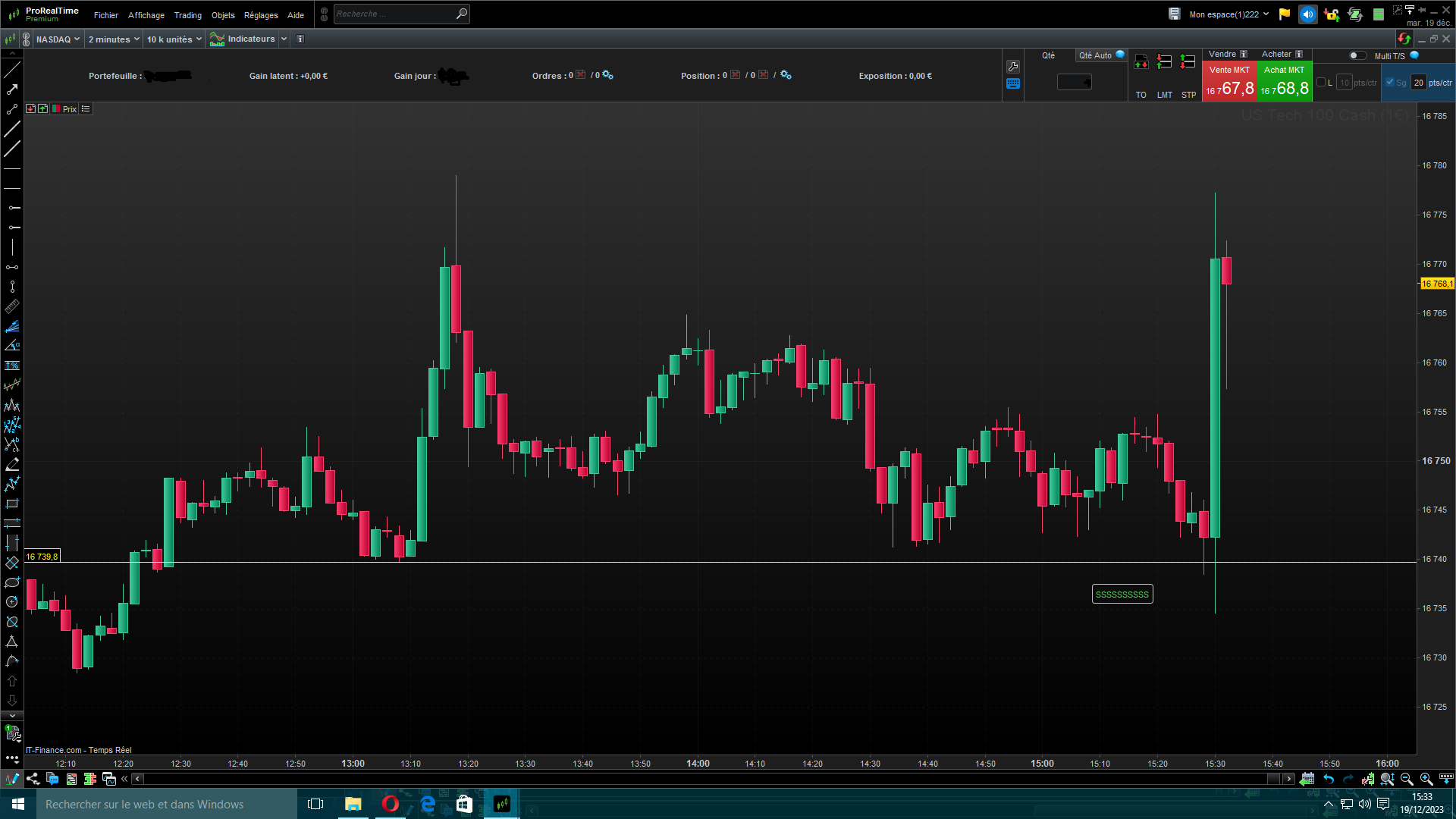Select the Fibonacci percentage retracement tool
Image resolution: width=1456 pixels, height=819 pixels.
click(x=12, y=366)
